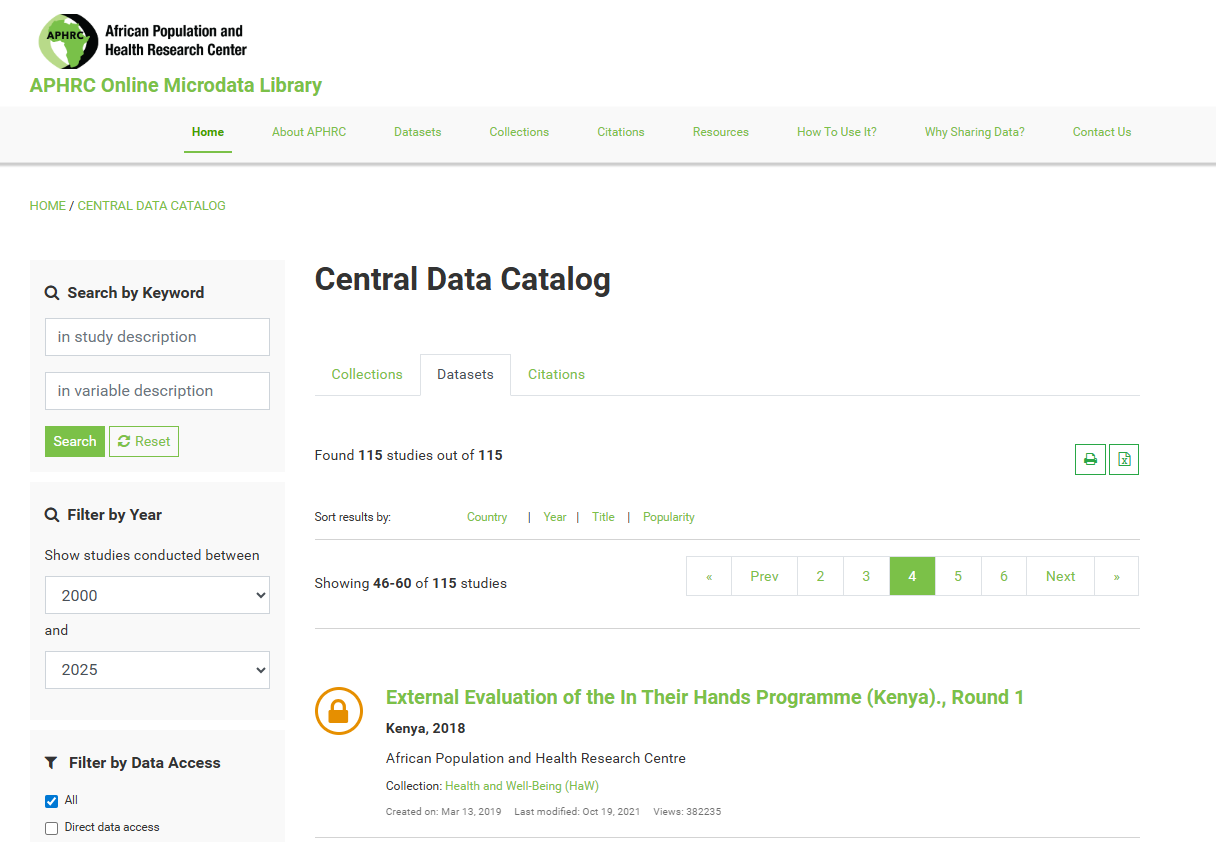Go to first page with double-left arrow
Viewport: 1216px width, 842px height.
pos(709,576)
